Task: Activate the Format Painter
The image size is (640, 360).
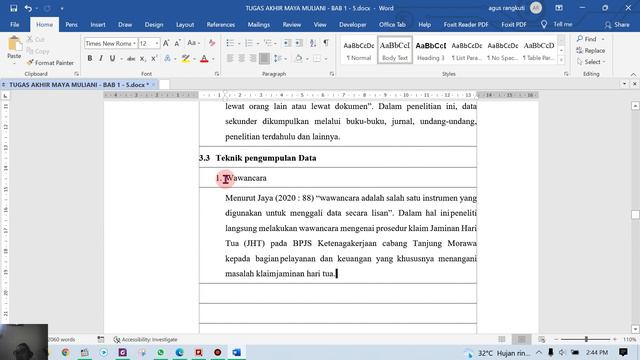Action: [51, 63]
